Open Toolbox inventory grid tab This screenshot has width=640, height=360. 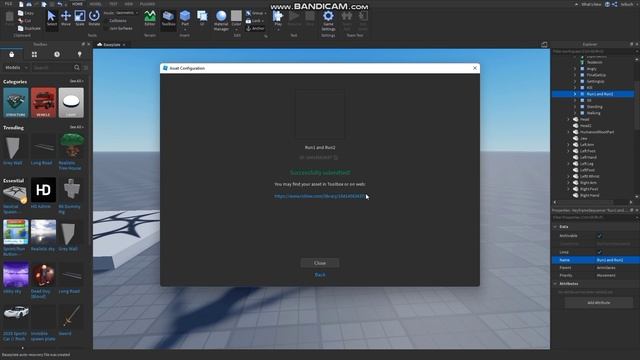click(x=34, y=54)
